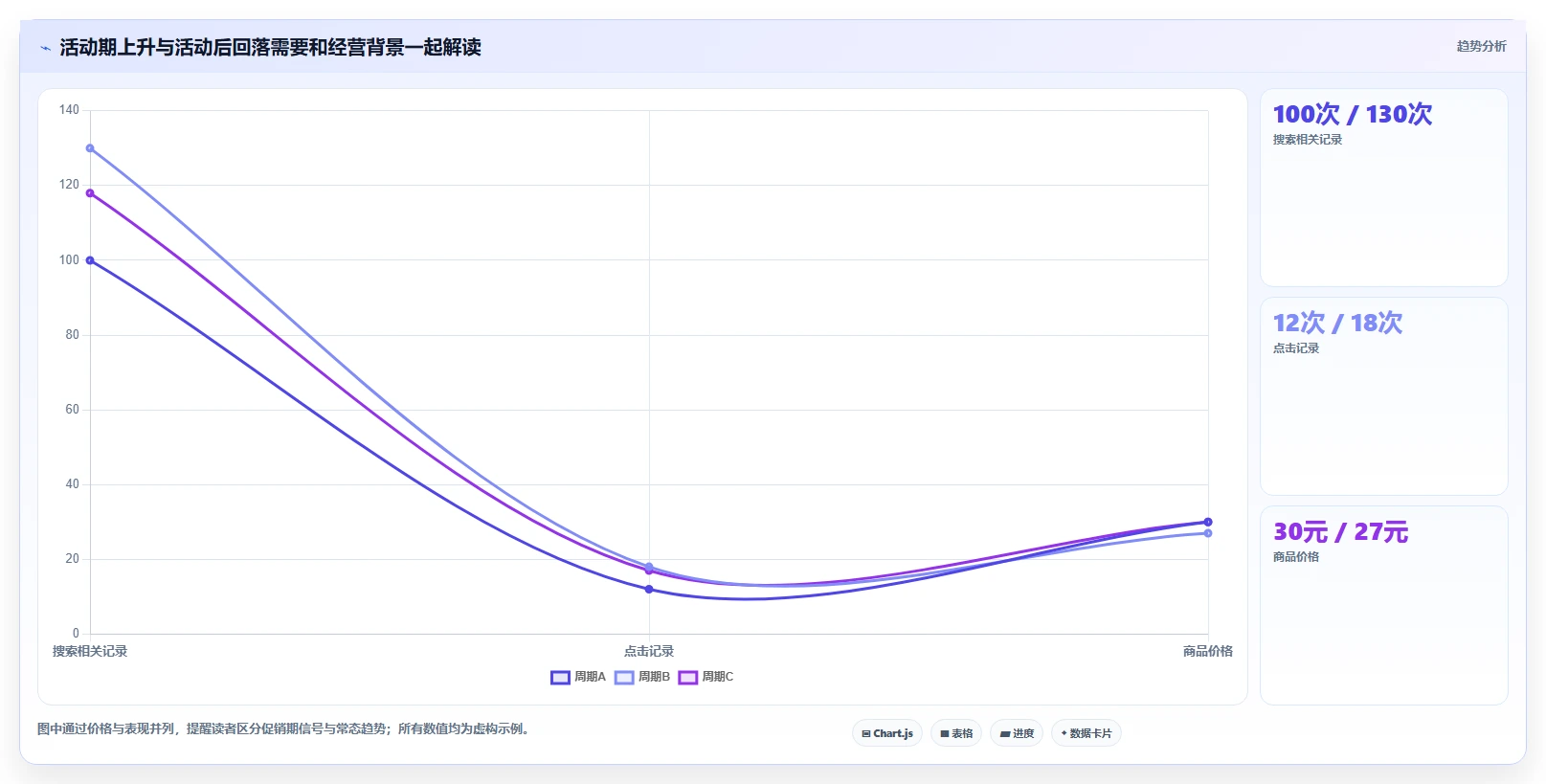Click the 表格 chip
The width and height of the screenshot is (1546, 784).
click(956, 733)
